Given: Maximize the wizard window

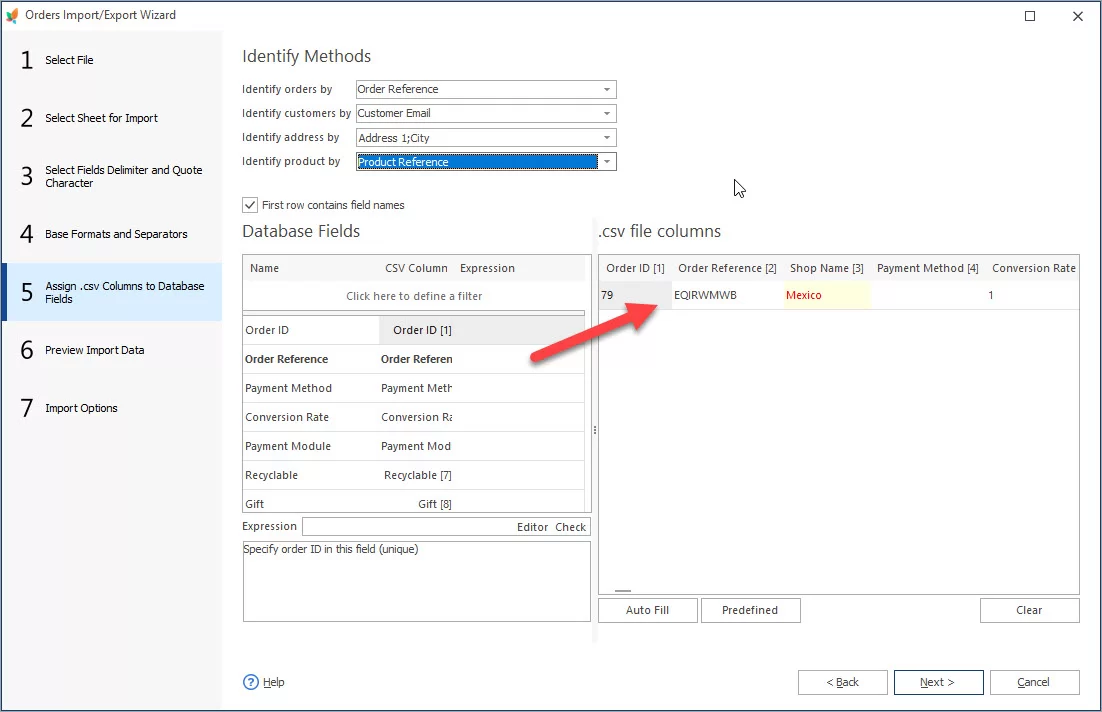Looking at the screenshot, I should pos(1030,16).
